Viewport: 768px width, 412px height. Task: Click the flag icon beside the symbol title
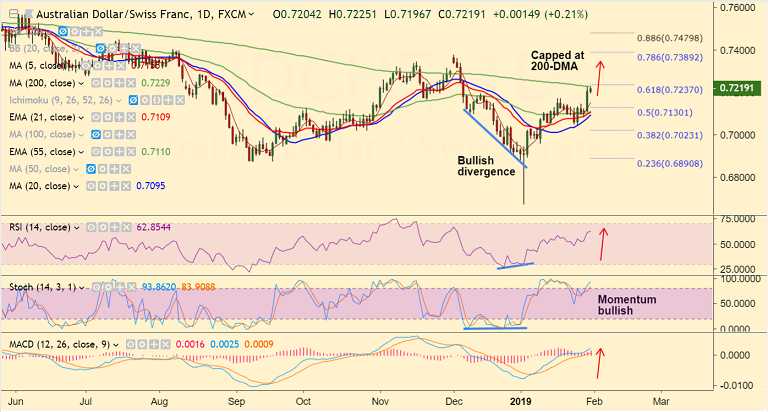pos(28,14)
